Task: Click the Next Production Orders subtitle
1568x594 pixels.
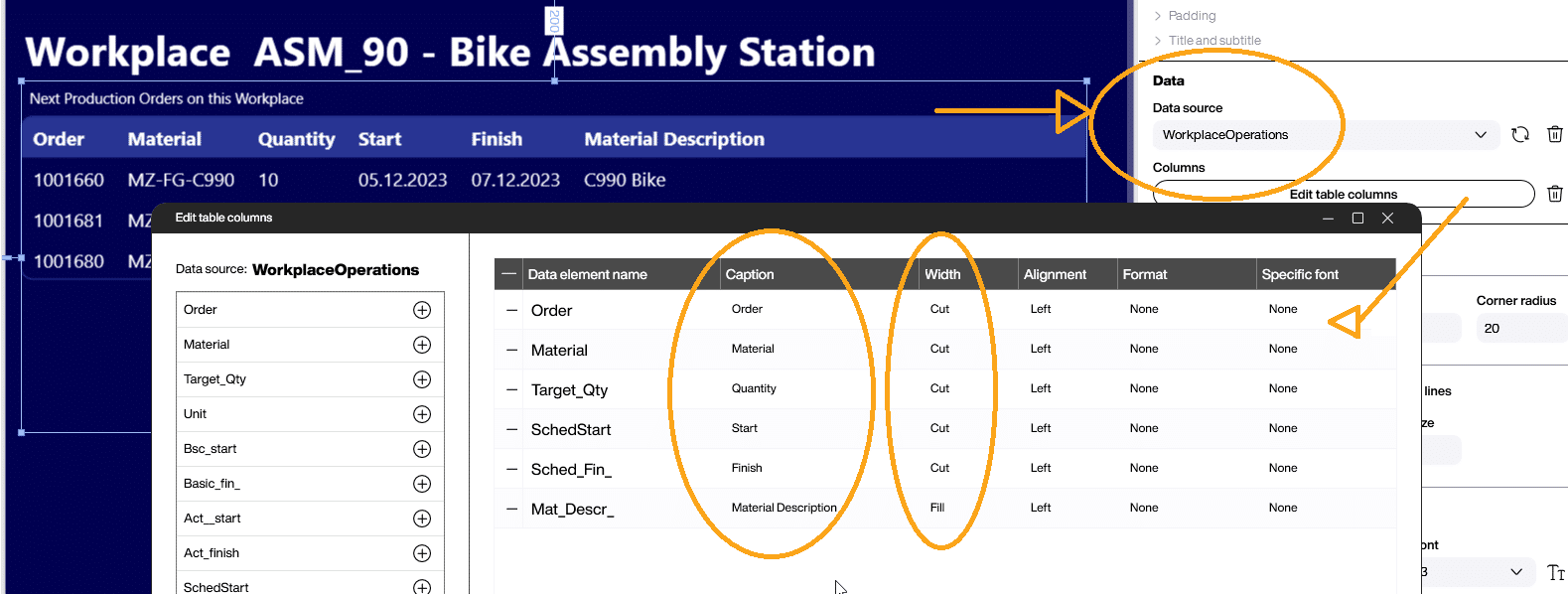Action: (166, 98)
